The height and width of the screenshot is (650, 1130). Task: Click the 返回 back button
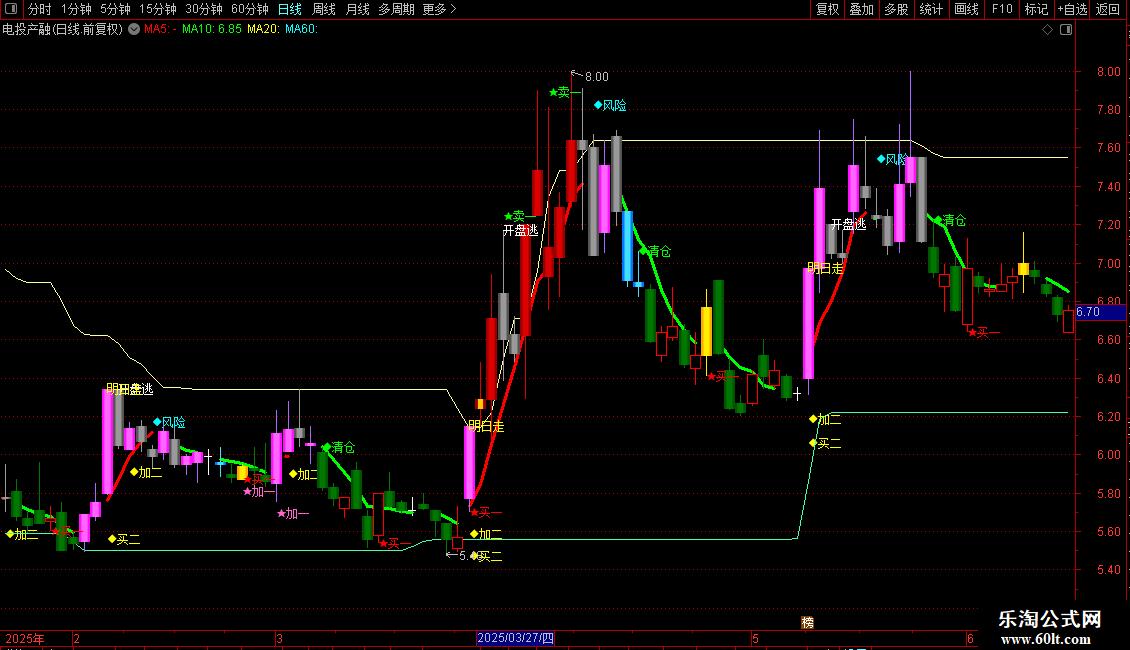pos(1108,9)
